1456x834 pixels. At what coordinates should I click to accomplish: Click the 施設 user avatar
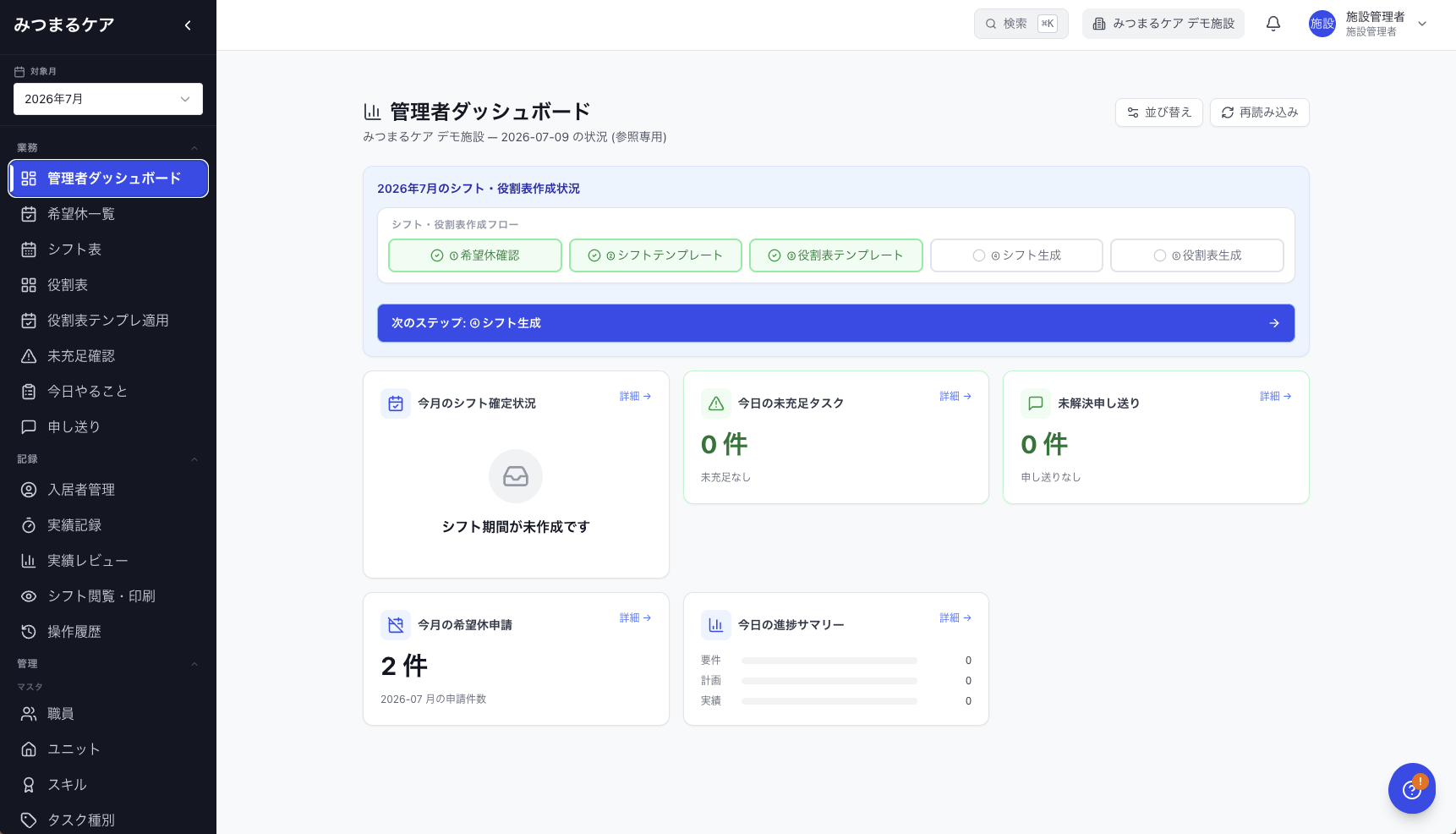(x=1322, y=24)
